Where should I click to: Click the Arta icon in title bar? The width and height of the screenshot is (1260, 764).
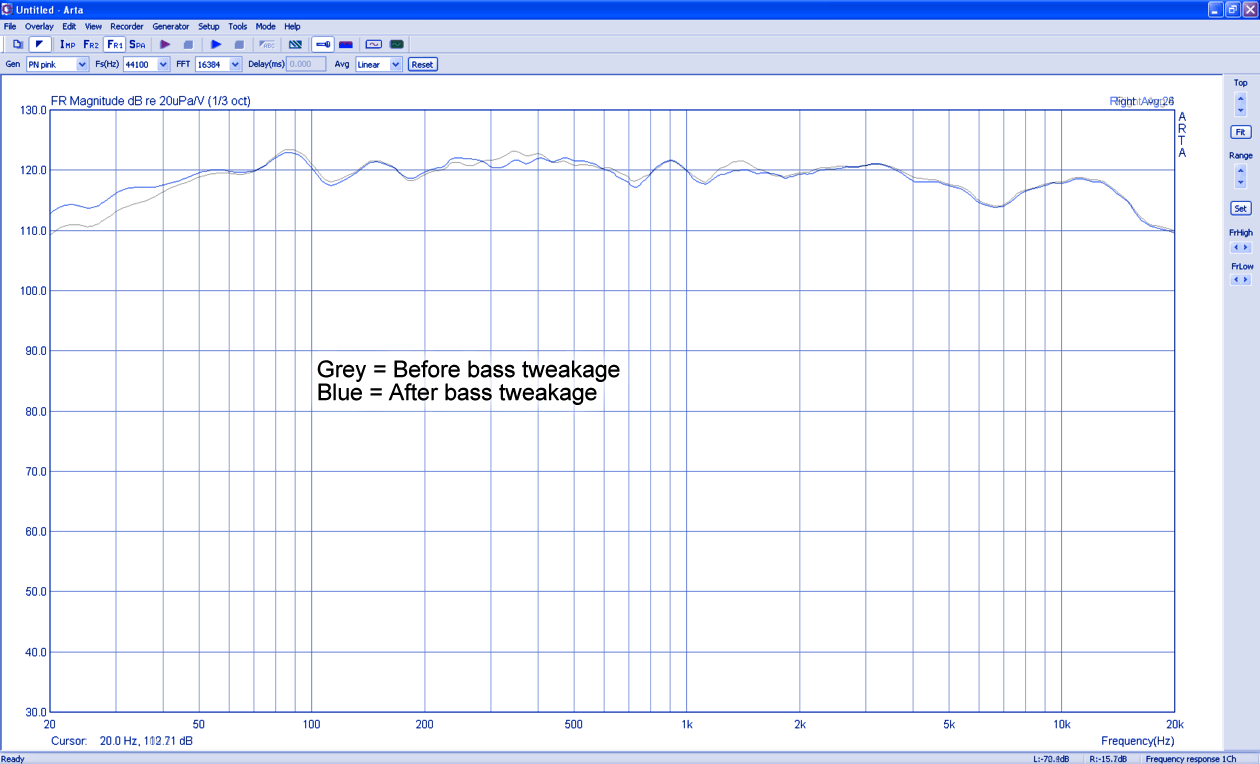8,9
